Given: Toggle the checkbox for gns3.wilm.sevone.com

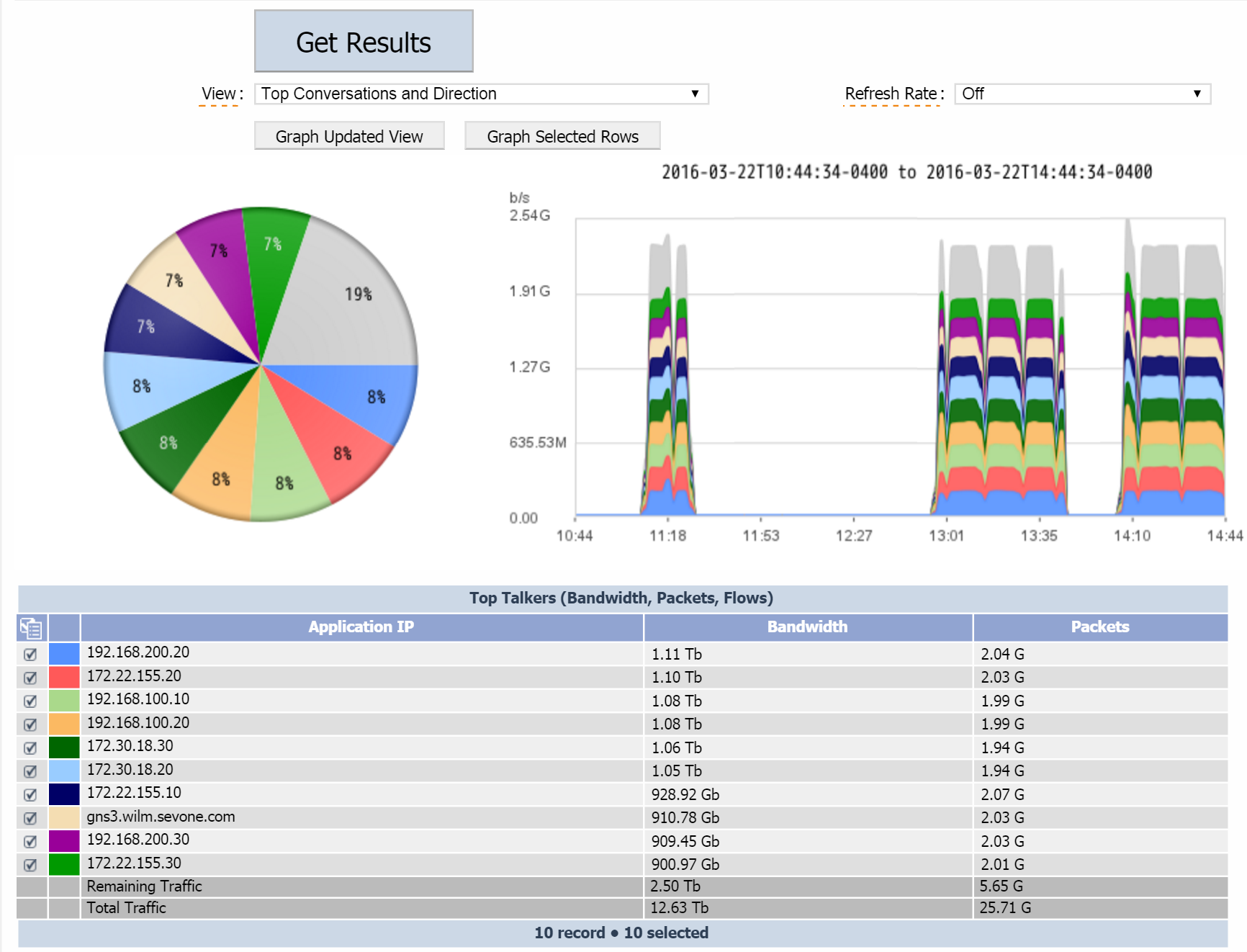Looking at the screenshot, I should 30,818.
